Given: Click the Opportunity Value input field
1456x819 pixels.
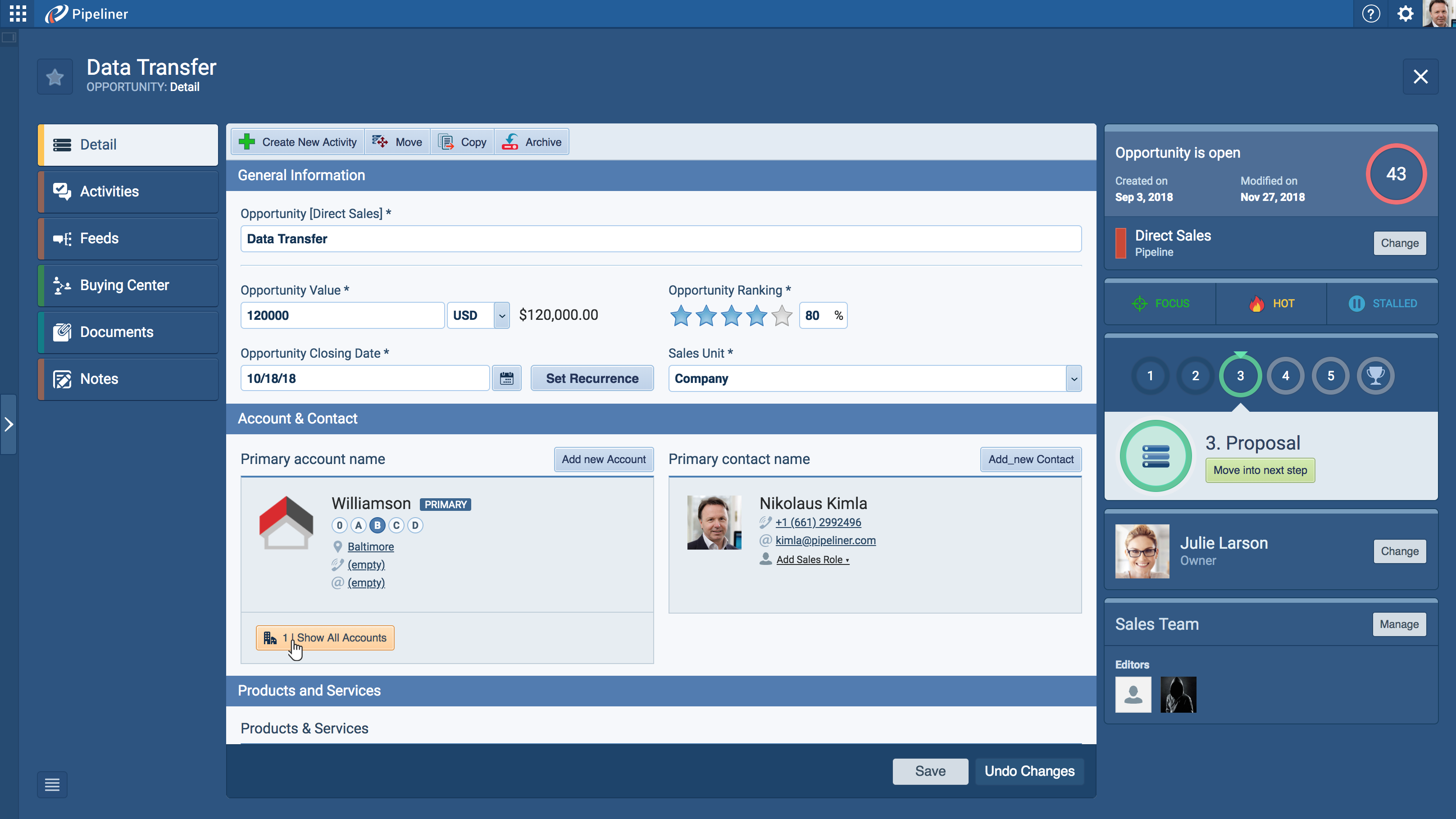Looking at the screenshot, I should point(342,315).
